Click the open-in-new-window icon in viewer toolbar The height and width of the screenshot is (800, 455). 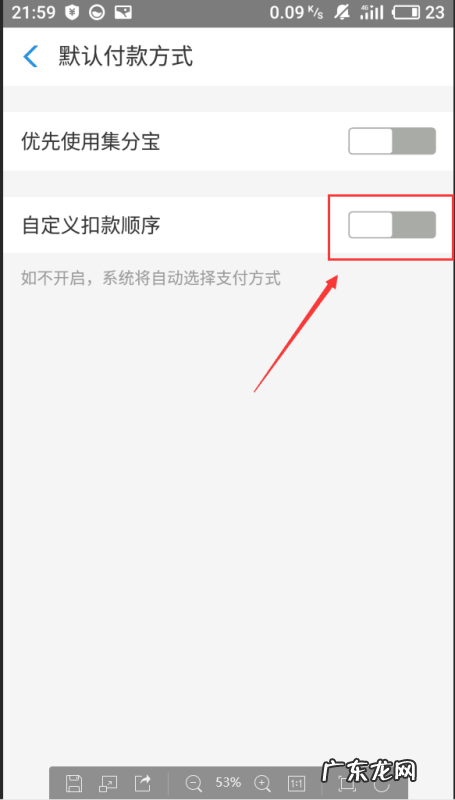coord(108,782)
